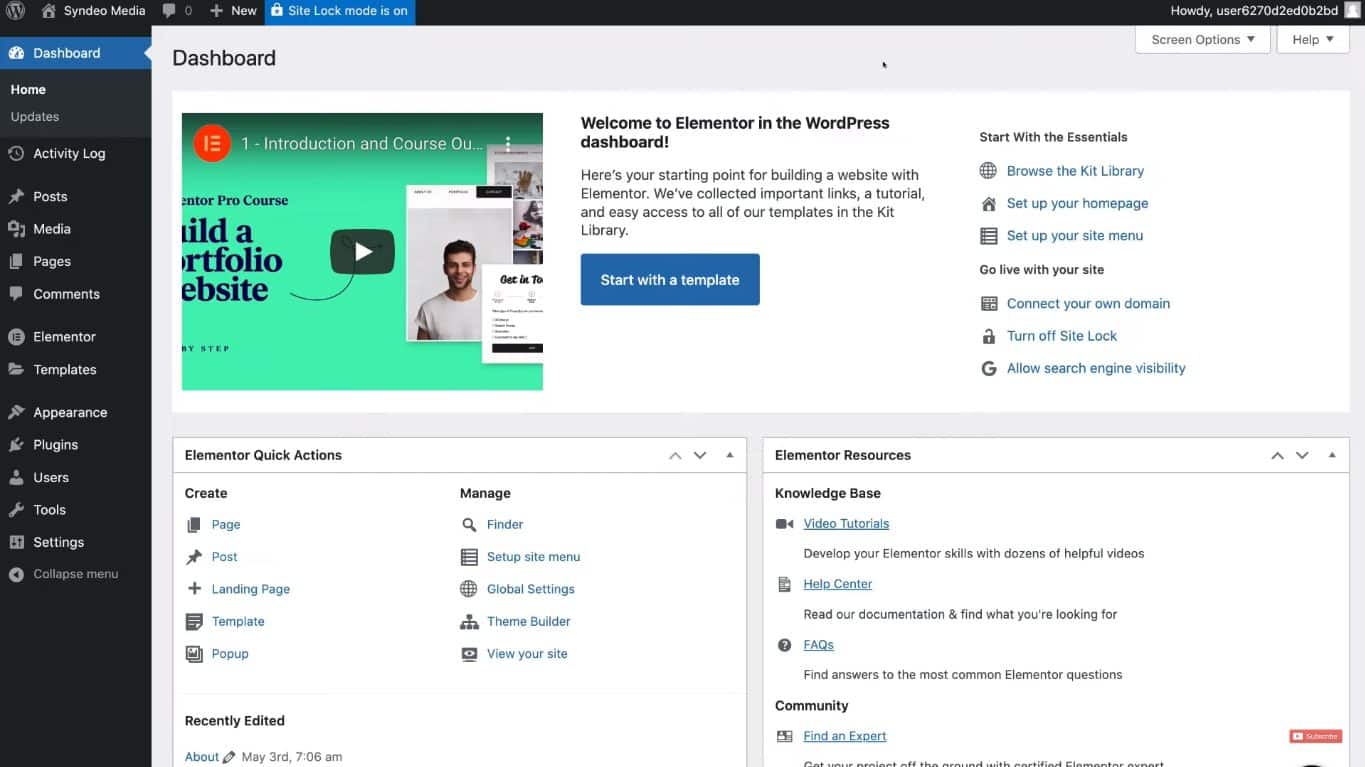Click the red YouTube Subscribe button
The image size is (1365, 767).
(1315, 736)
